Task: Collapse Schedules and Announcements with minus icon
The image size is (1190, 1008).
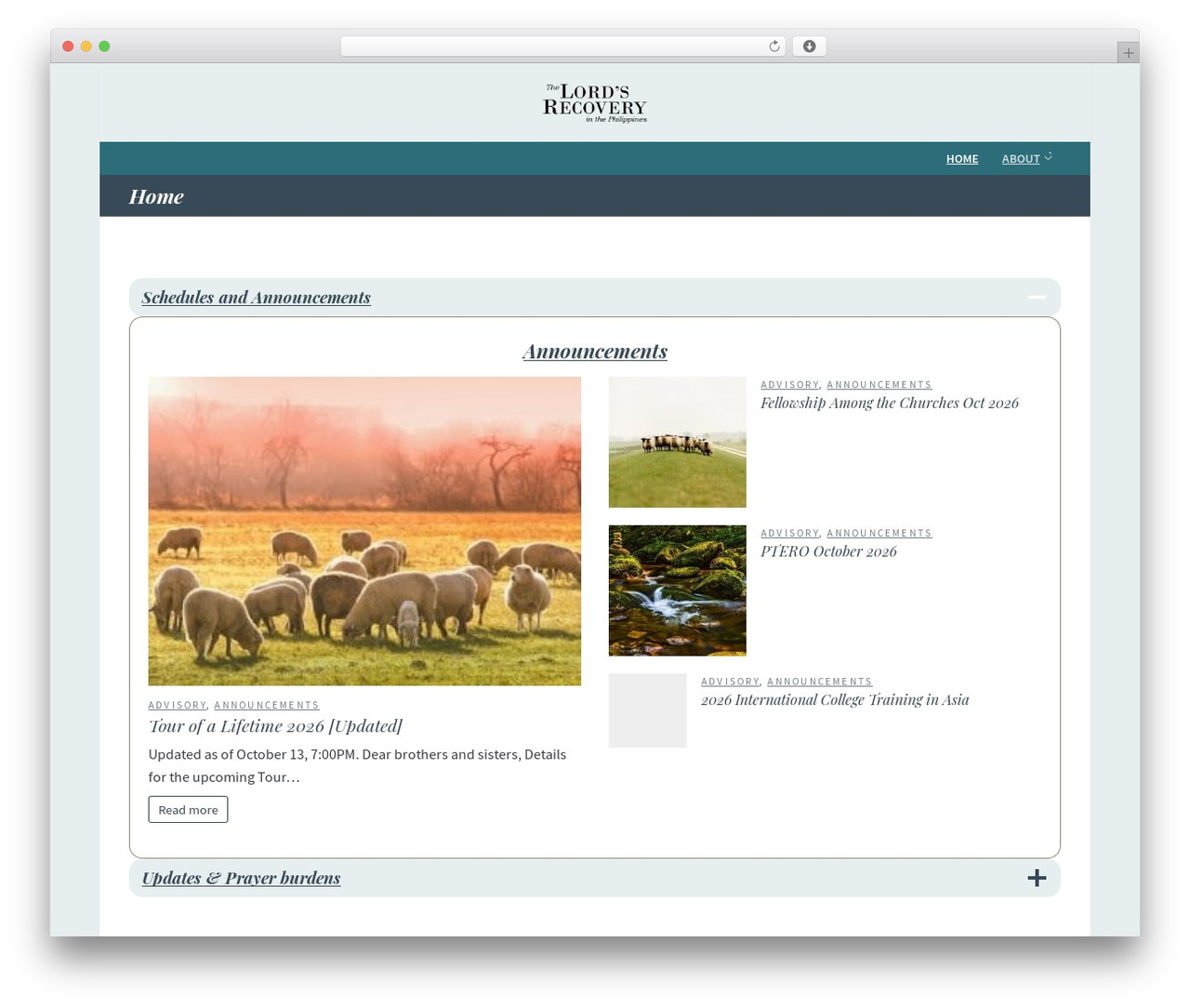Action: 1037,298
